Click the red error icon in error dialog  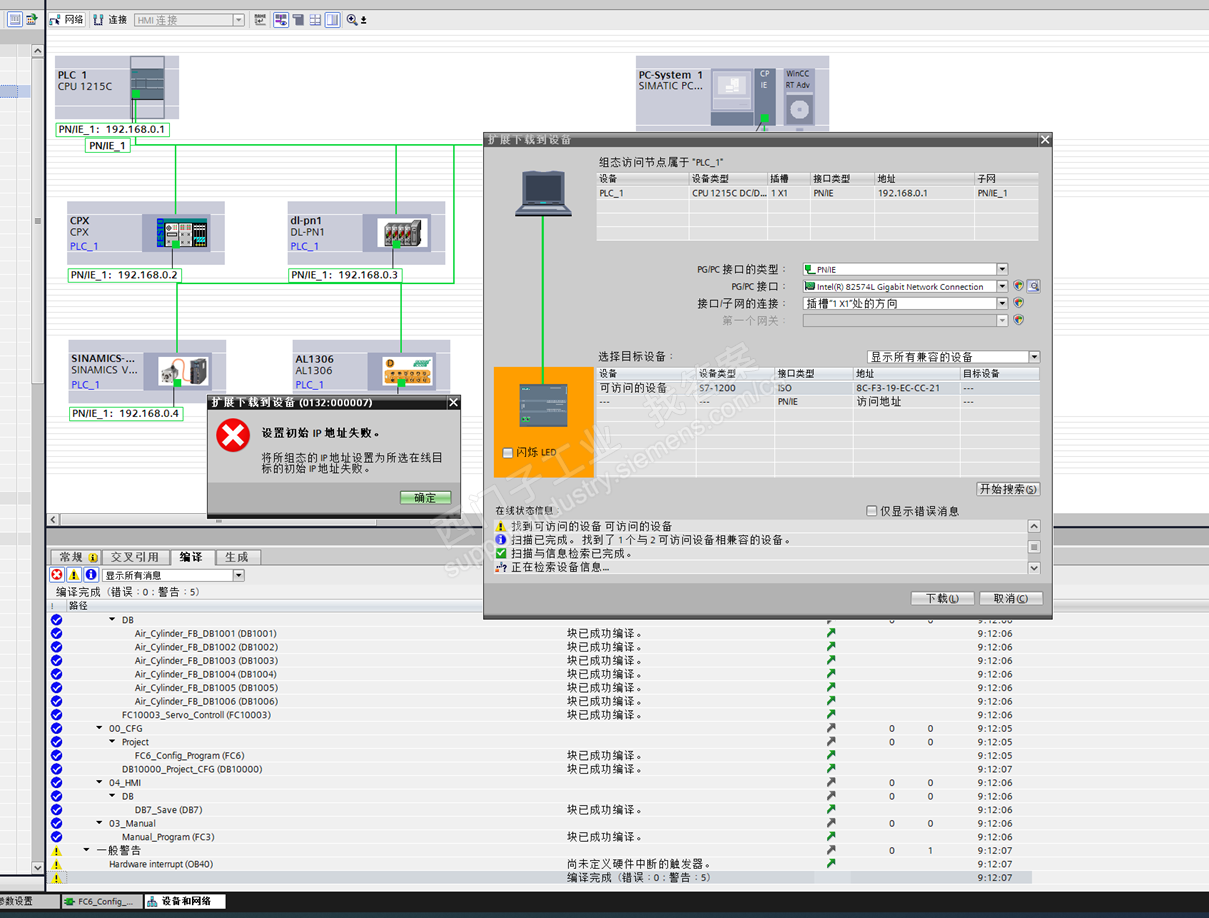click(x=233, y=435)
